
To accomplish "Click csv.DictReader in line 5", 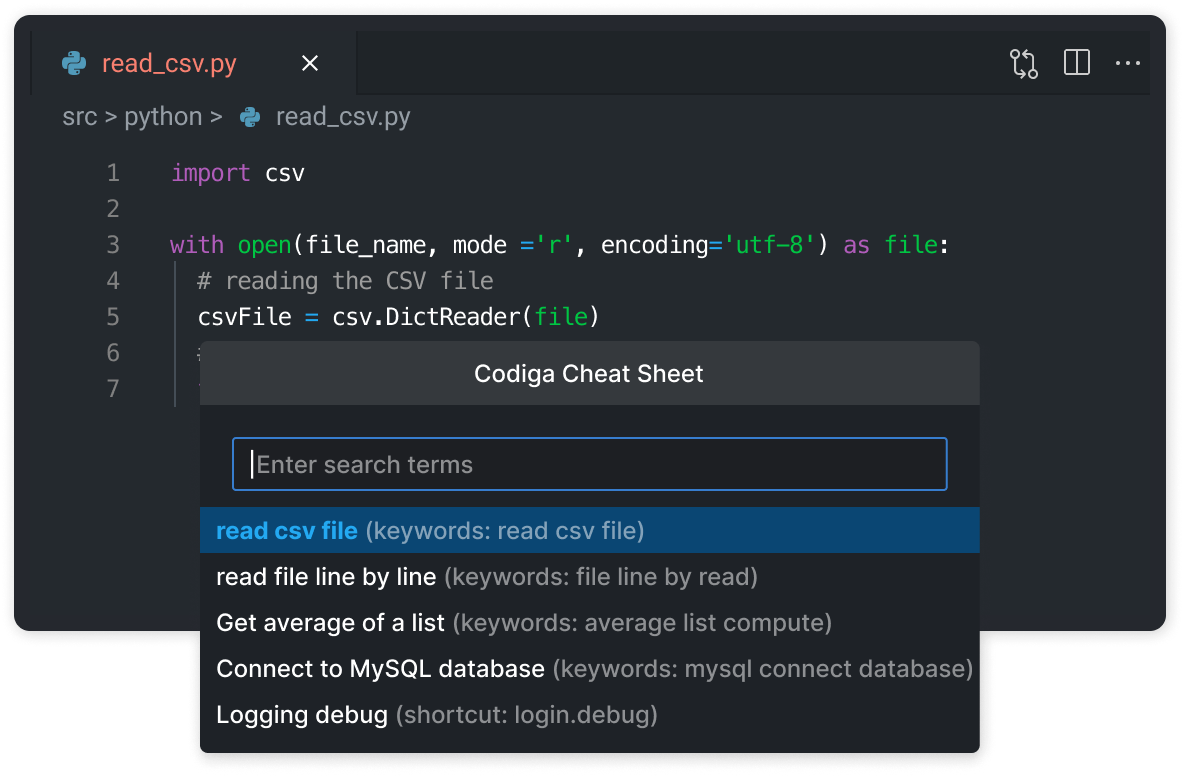I will click(426, 316).
